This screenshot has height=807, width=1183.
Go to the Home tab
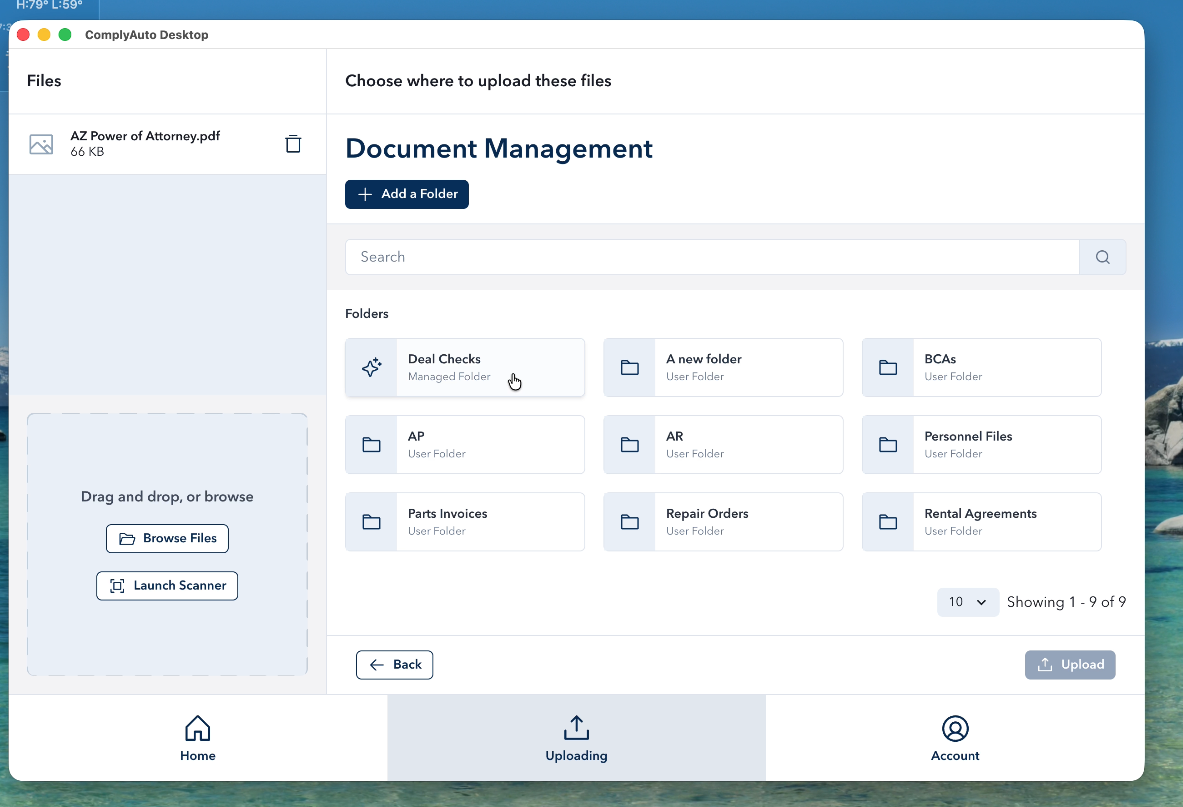click(198, 738)
